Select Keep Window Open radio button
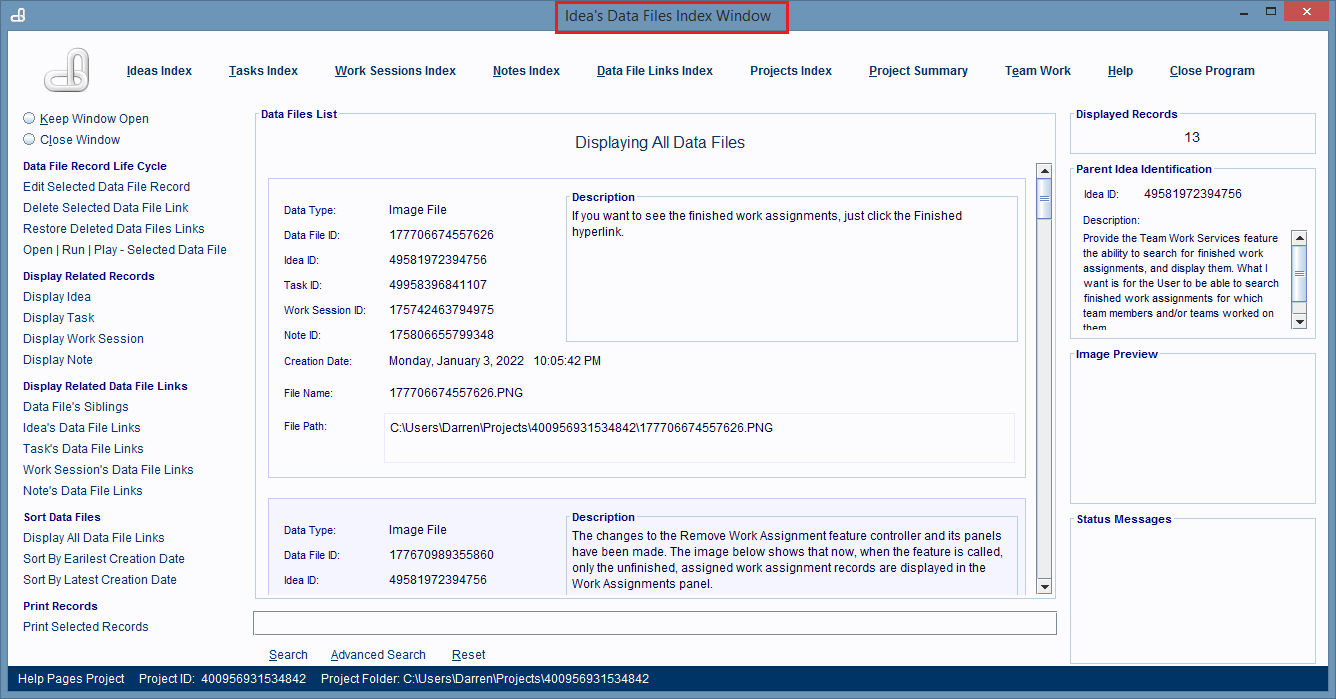1336x699 pixels. pyautogui.click(x=29, y=118)
